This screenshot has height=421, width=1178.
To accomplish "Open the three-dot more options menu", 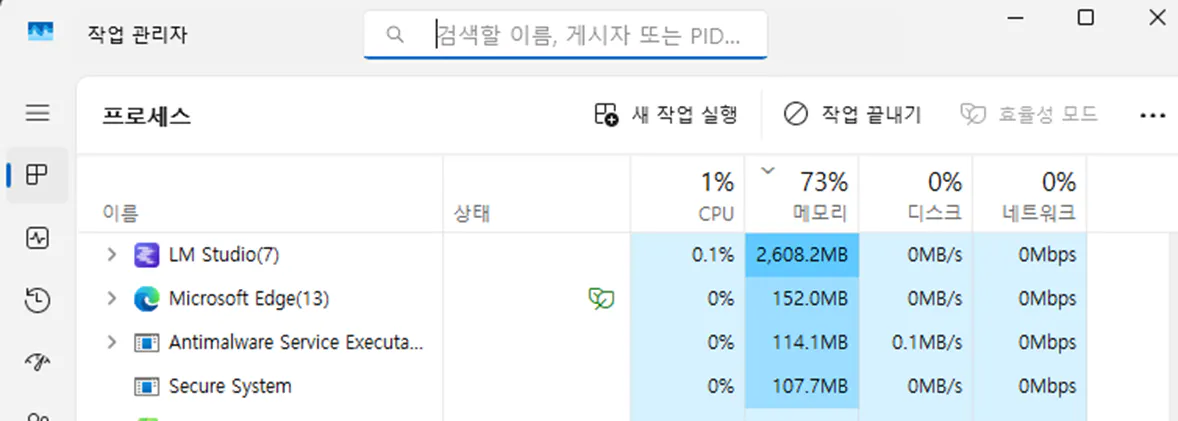I will point(1152,116).
